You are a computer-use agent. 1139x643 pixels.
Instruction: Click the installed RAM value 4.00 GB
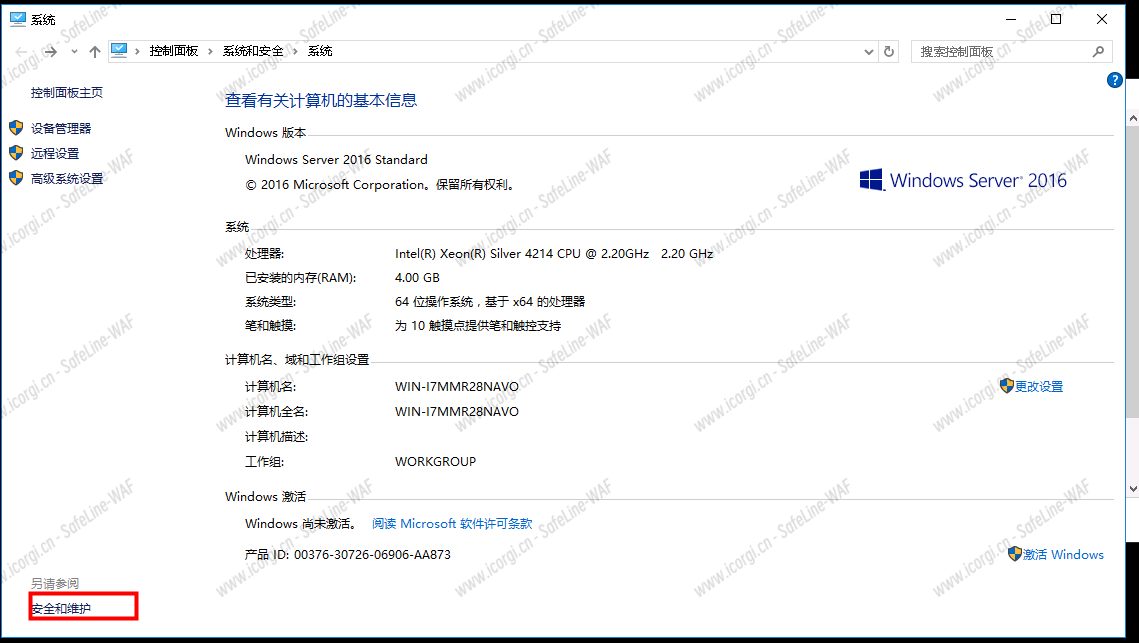(x=417, y=278)
